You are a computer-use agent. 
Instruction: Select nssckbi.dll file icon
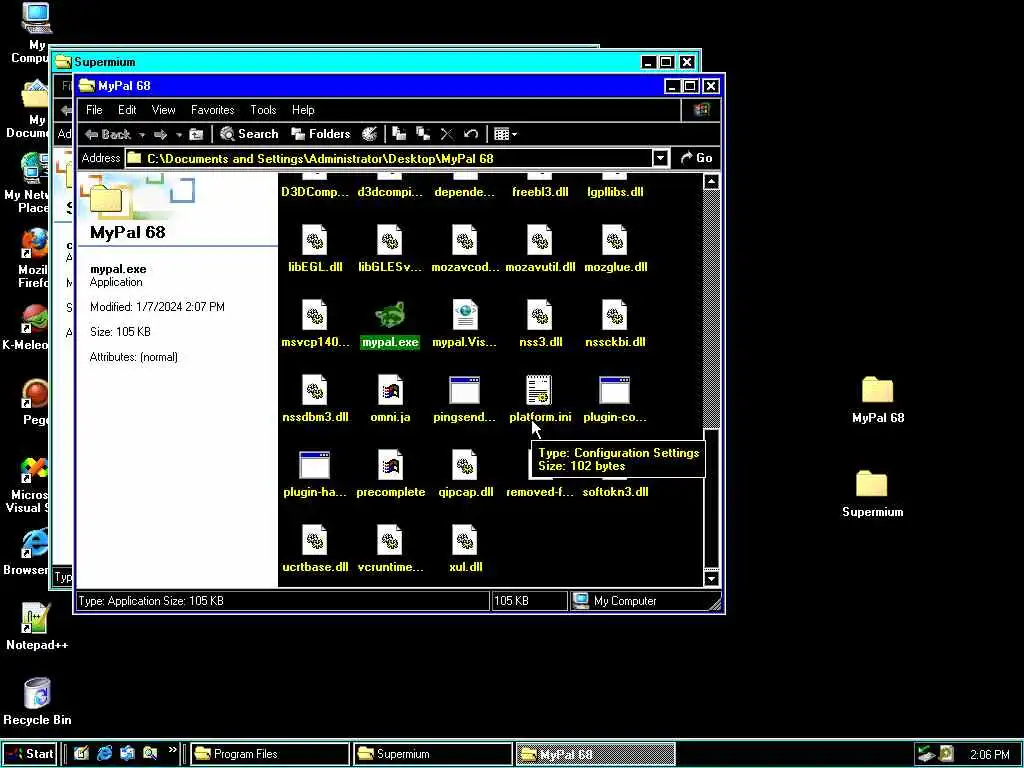point(615,315)
